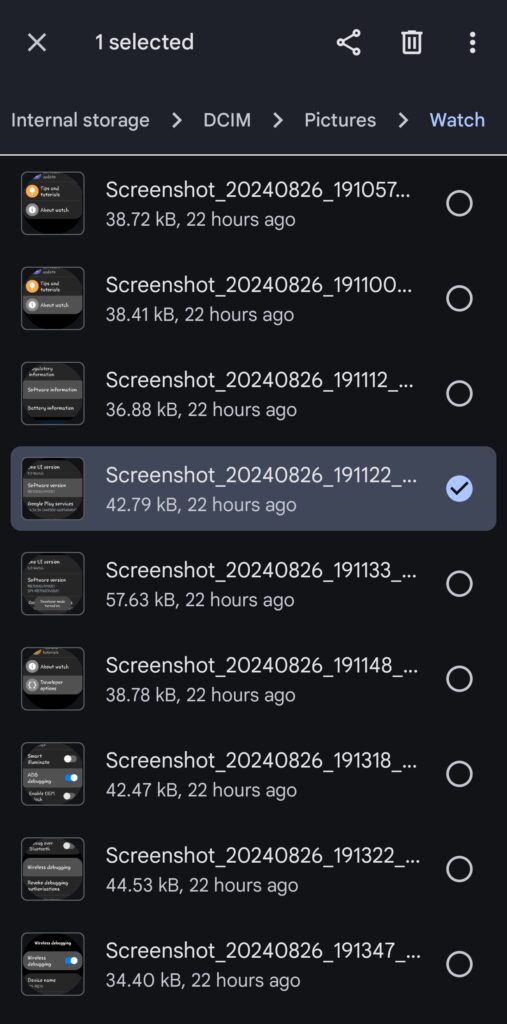This screenshot has height=1024, width=507.
Task: Navigate to Pictures breadcrumb folder
Action: [340, 120]
